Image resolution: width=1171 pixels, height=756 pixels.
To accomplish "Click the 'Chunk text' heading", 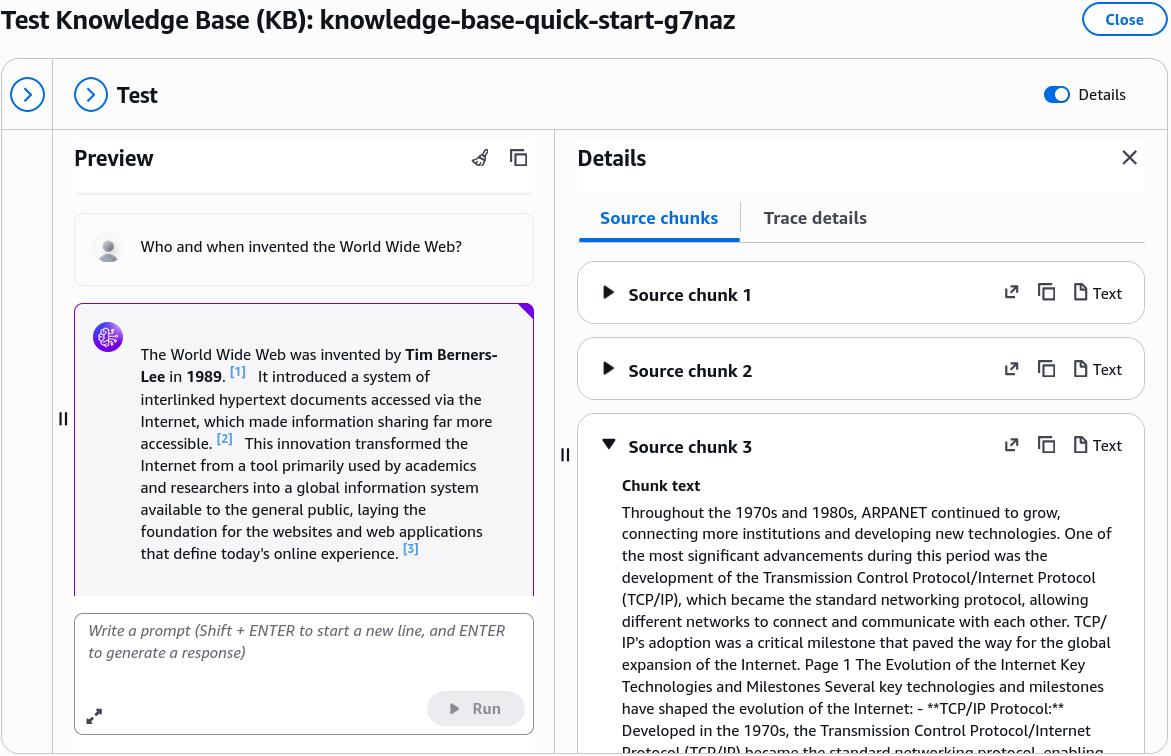I will coord(661,486).
